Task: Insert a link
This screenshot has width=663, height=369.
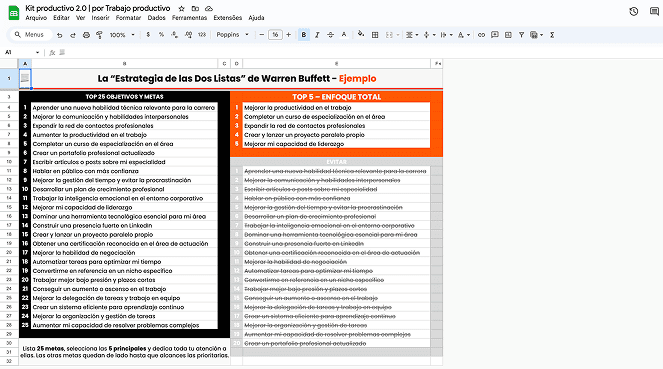Action: (x=481, y=35)
